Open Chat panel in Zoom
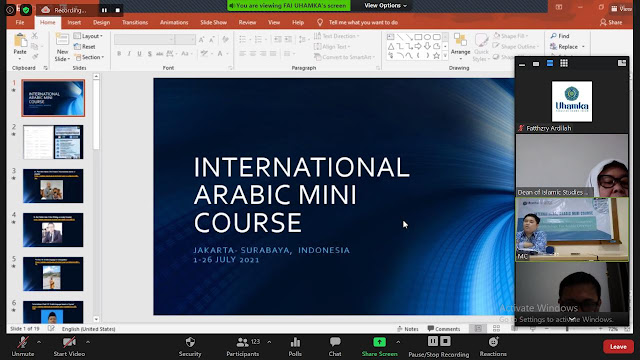640x360 pixels. [335, 346]
